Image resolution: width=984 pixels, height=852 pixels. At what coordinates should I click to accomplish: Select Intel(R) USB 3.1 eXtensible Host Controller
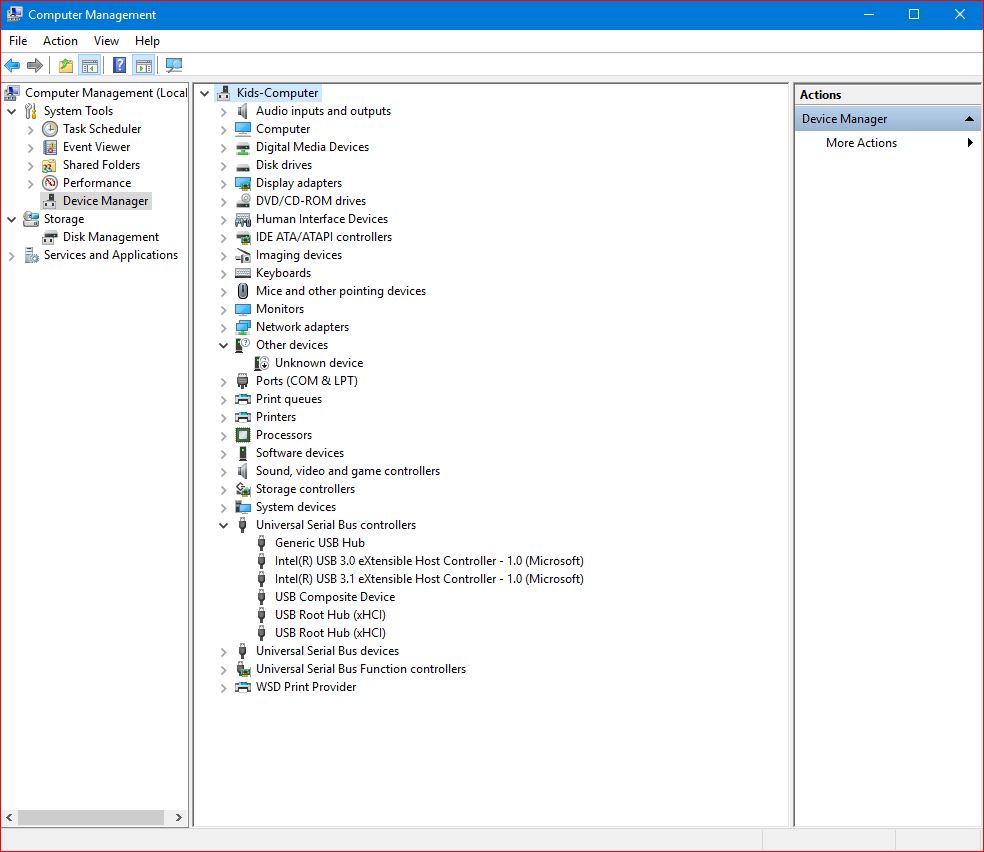[x=429, y=579]
